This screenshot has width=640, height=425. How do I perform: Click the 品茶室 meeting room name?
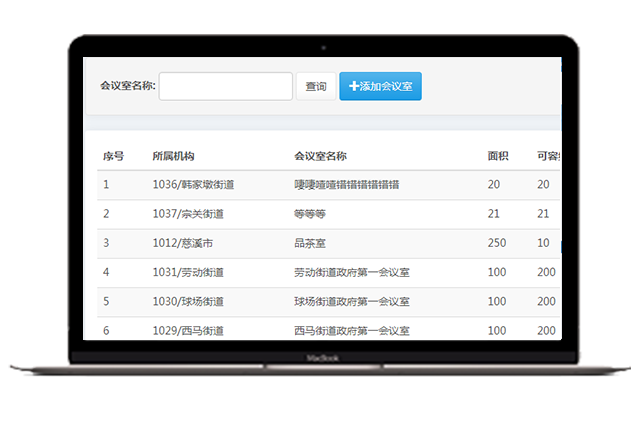(x=309, y=243)
